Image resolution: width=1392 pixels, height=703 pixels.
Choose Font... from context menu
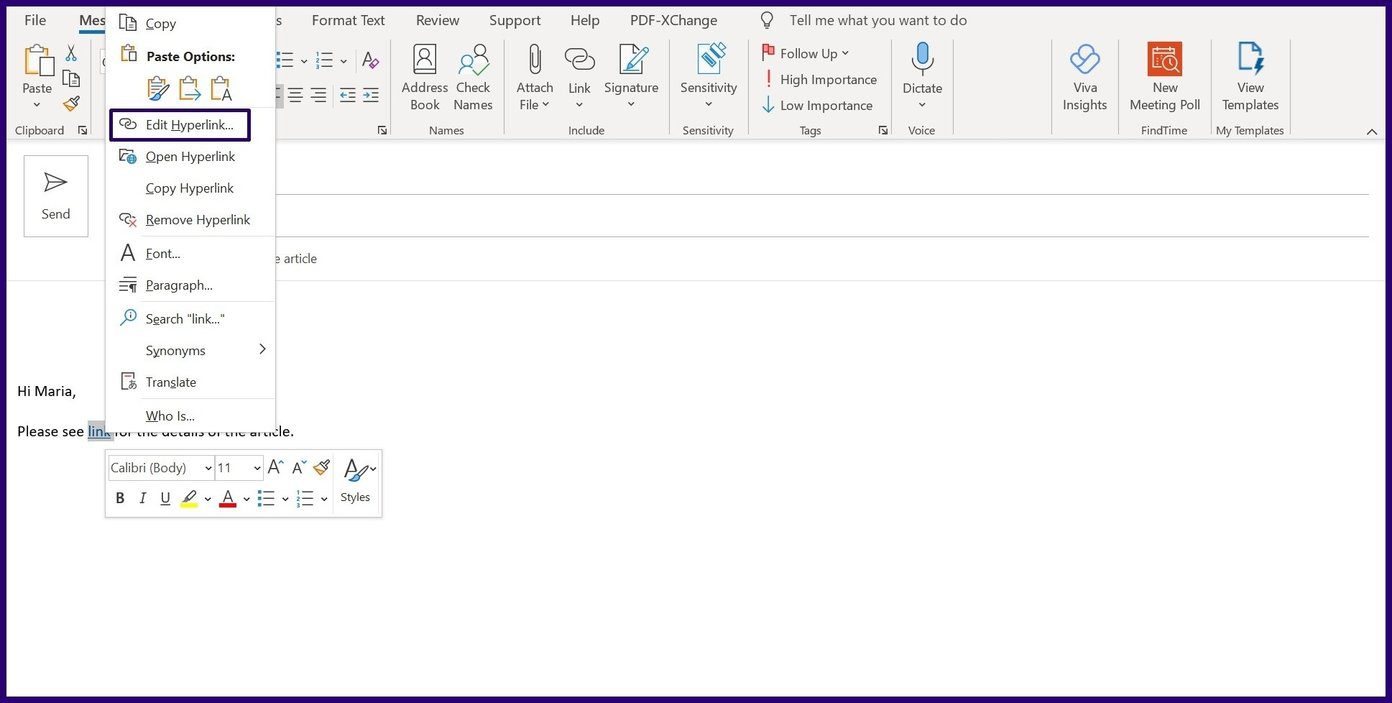pyautogui.click(x=190, y=253)
